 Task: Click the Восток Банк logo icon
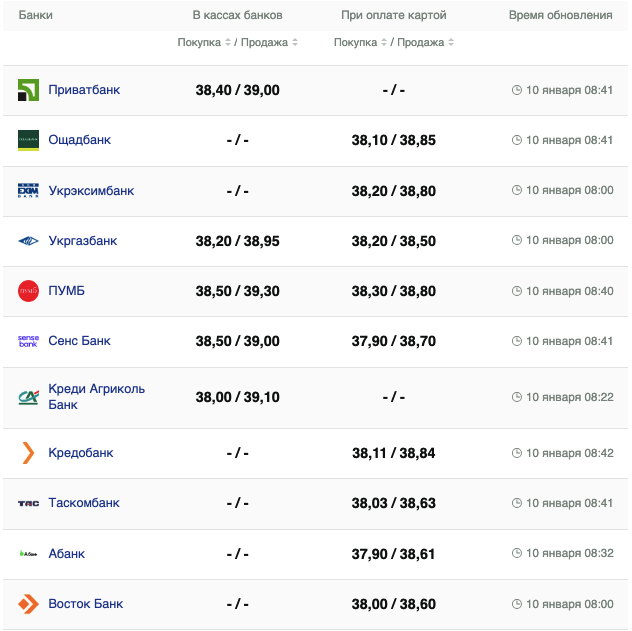coord(28,604)
